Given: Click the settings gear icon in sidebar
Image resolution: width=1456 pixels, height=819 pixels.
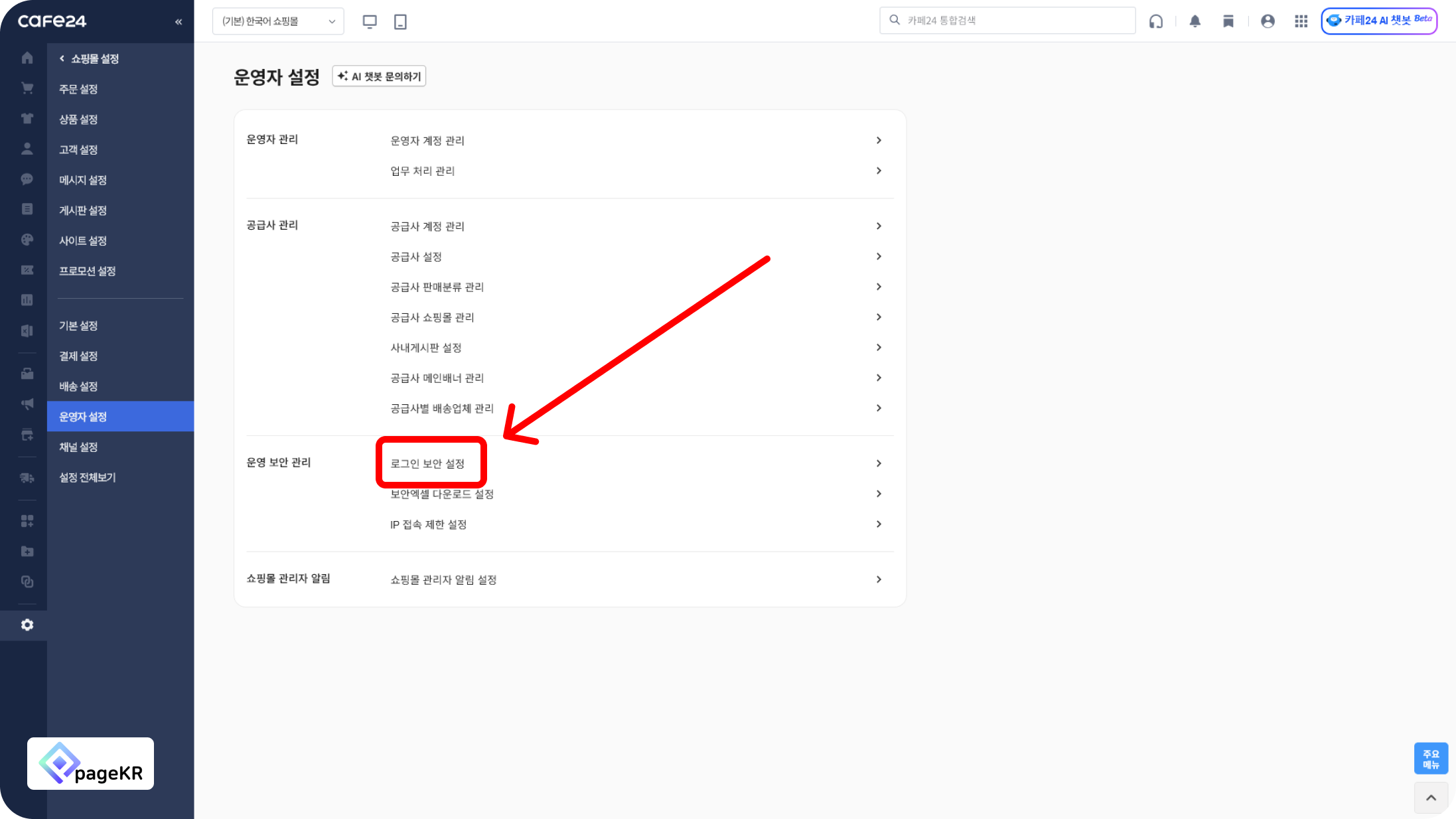Looking at the screenshot, I should point(27,625).
